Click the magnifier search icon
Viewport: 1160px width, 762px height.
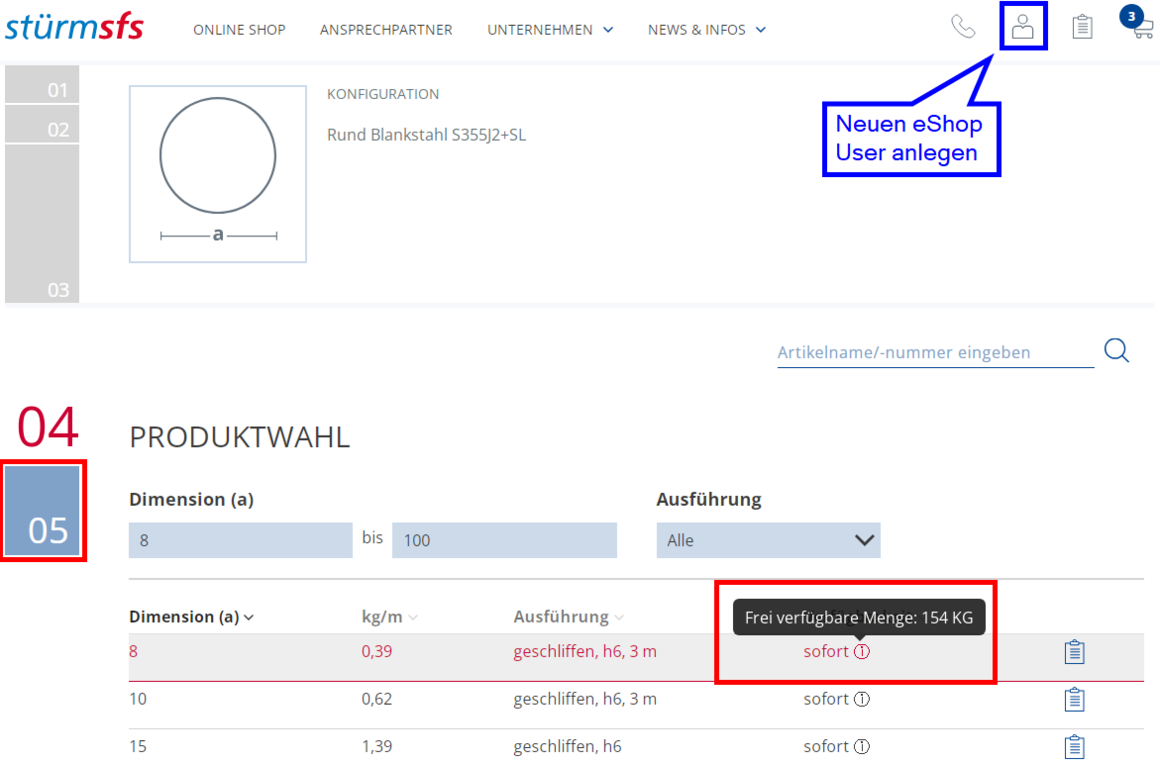1116,351
